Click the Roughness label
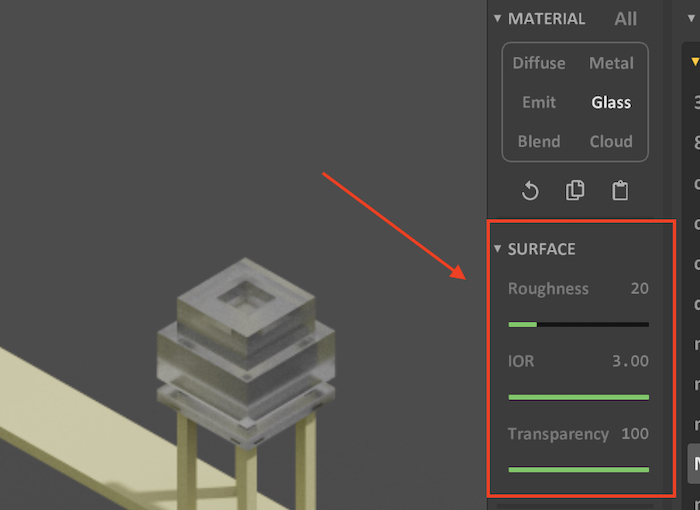 point(548,289)
